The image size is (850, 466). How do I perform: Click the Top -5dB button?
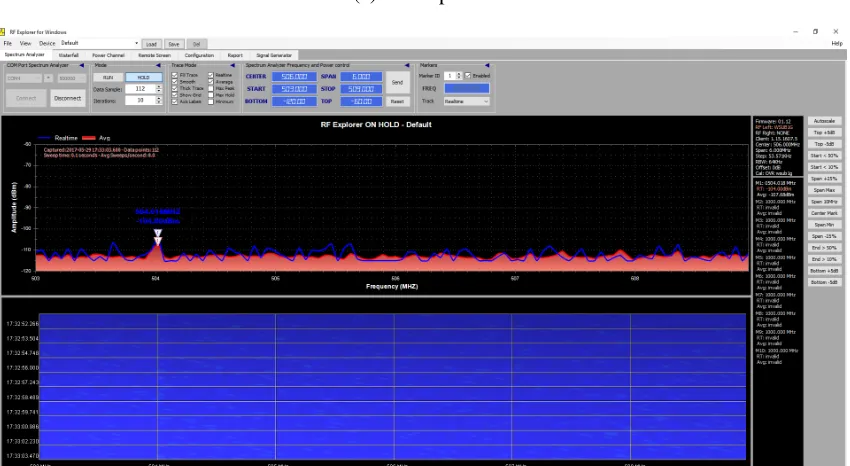pyautogui.click(x=824, y=144)
